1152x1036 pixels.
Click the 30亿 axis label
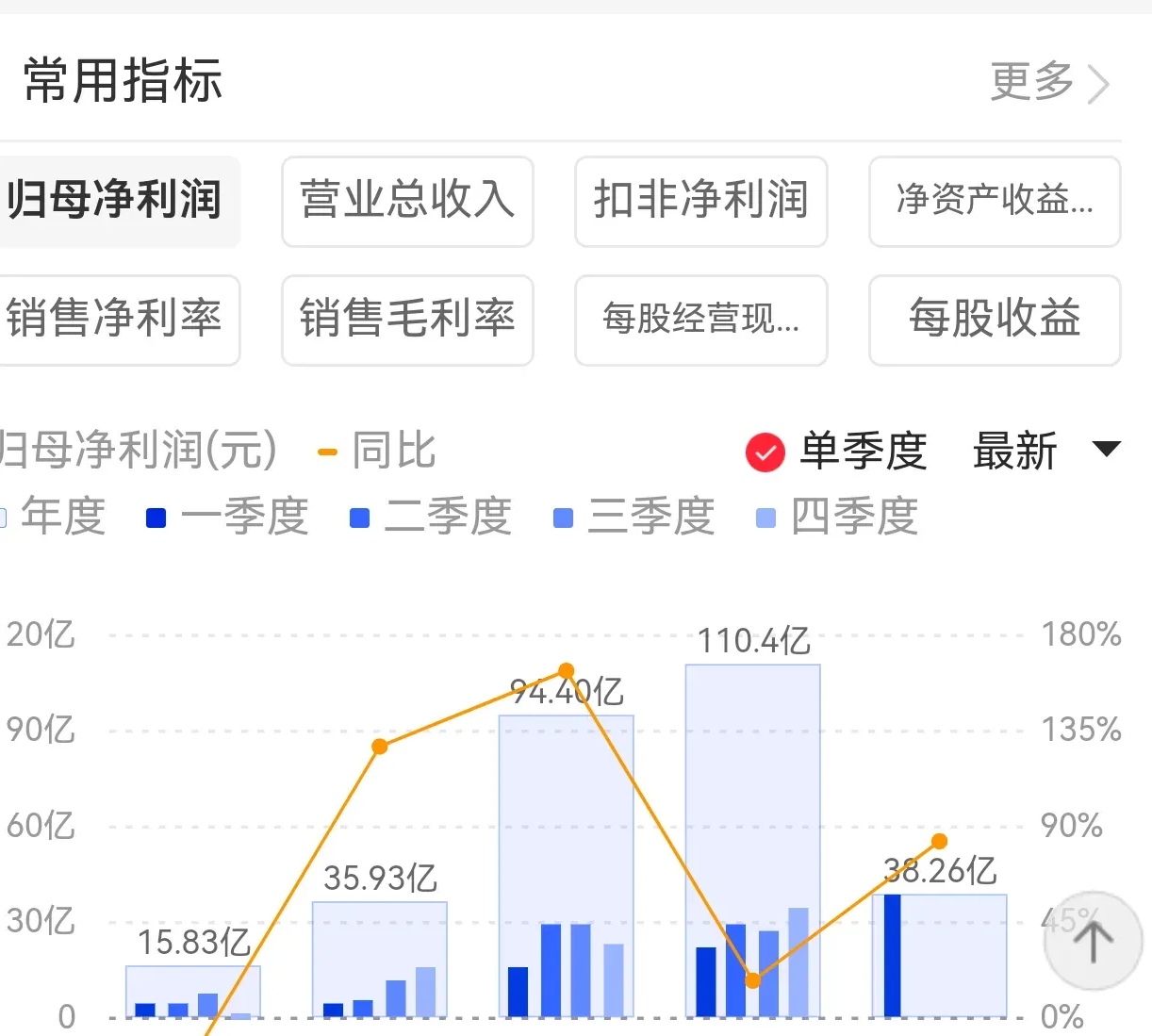click(x=41, y=921)
